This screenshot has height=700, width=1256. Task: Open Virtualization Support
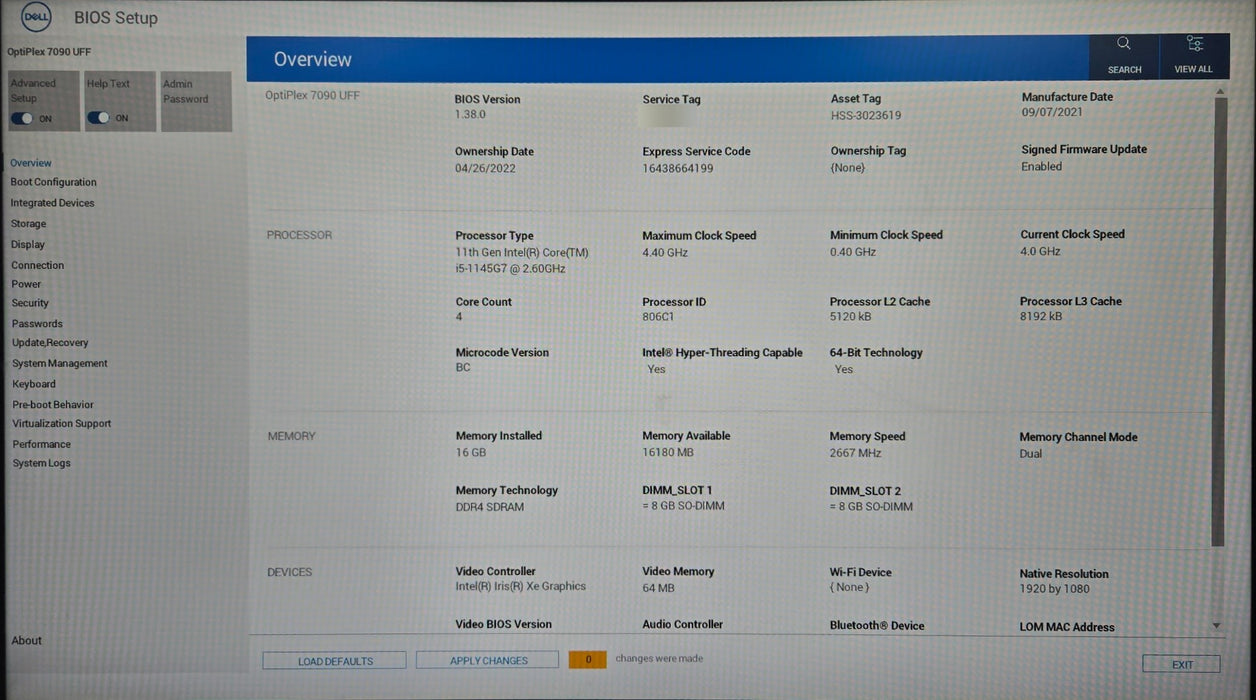pyautogui.click(x=62, y=424)
